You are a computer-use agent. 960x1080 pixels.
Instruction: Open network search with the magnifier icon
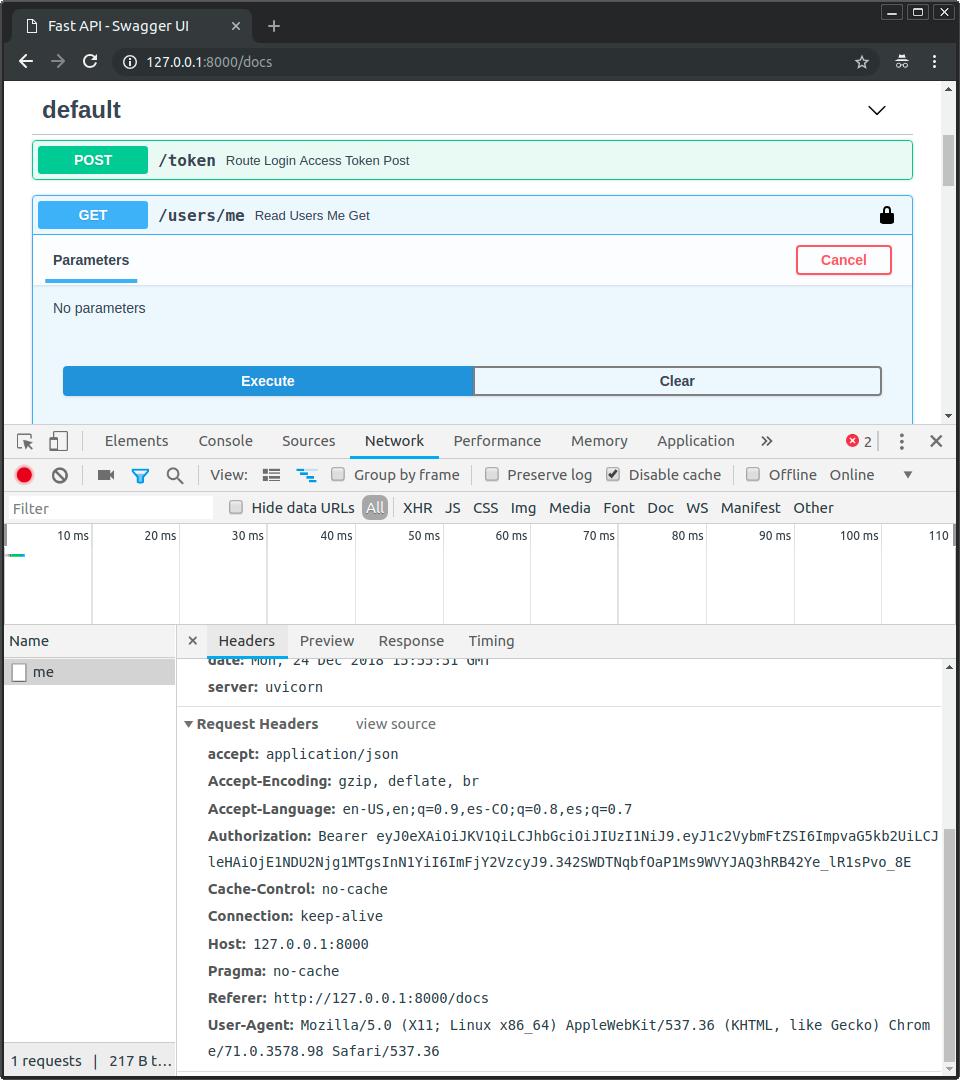[x=175, y=475]
